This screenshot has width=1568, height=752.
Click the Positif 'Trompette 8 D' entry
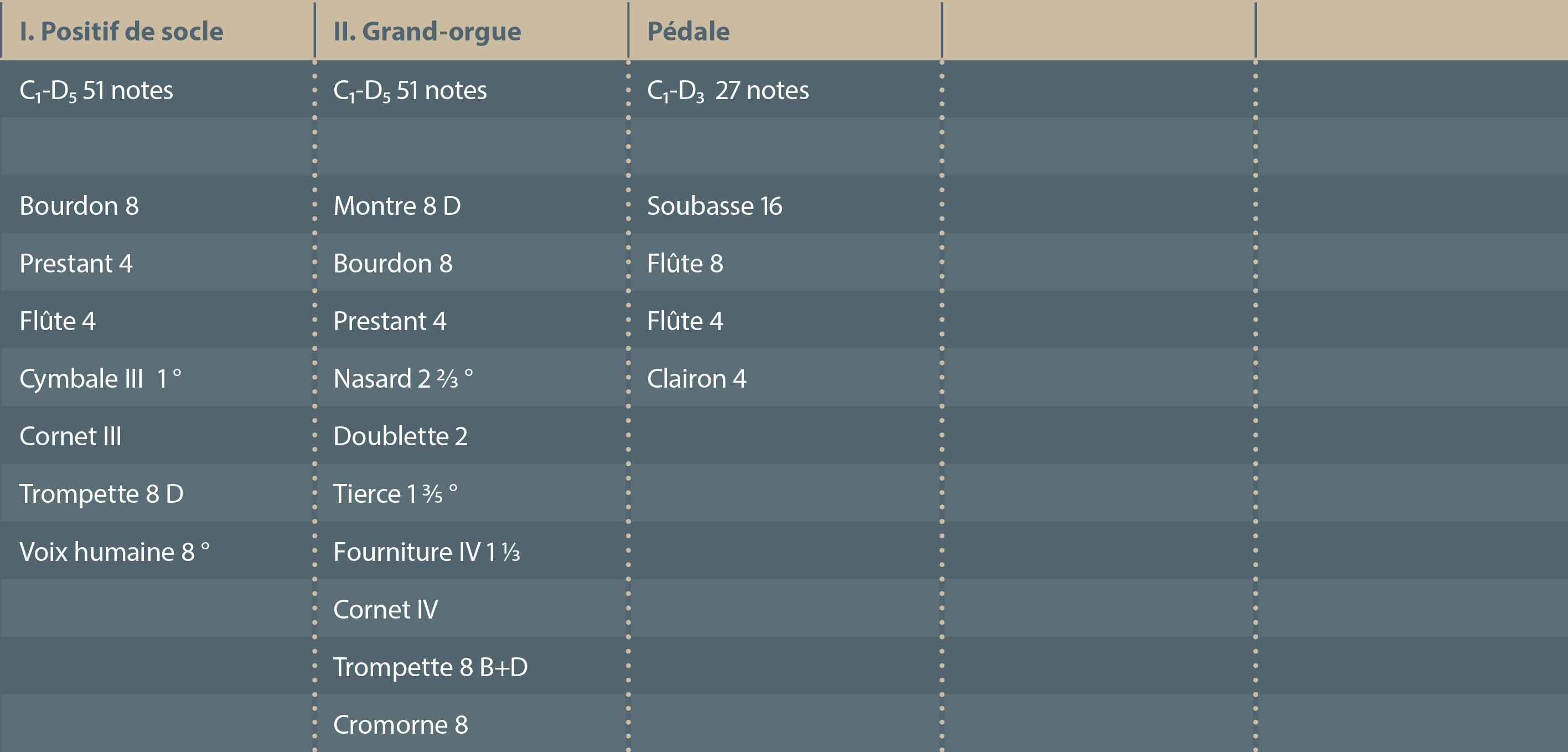pyautogui.click(x=101, y=494)
